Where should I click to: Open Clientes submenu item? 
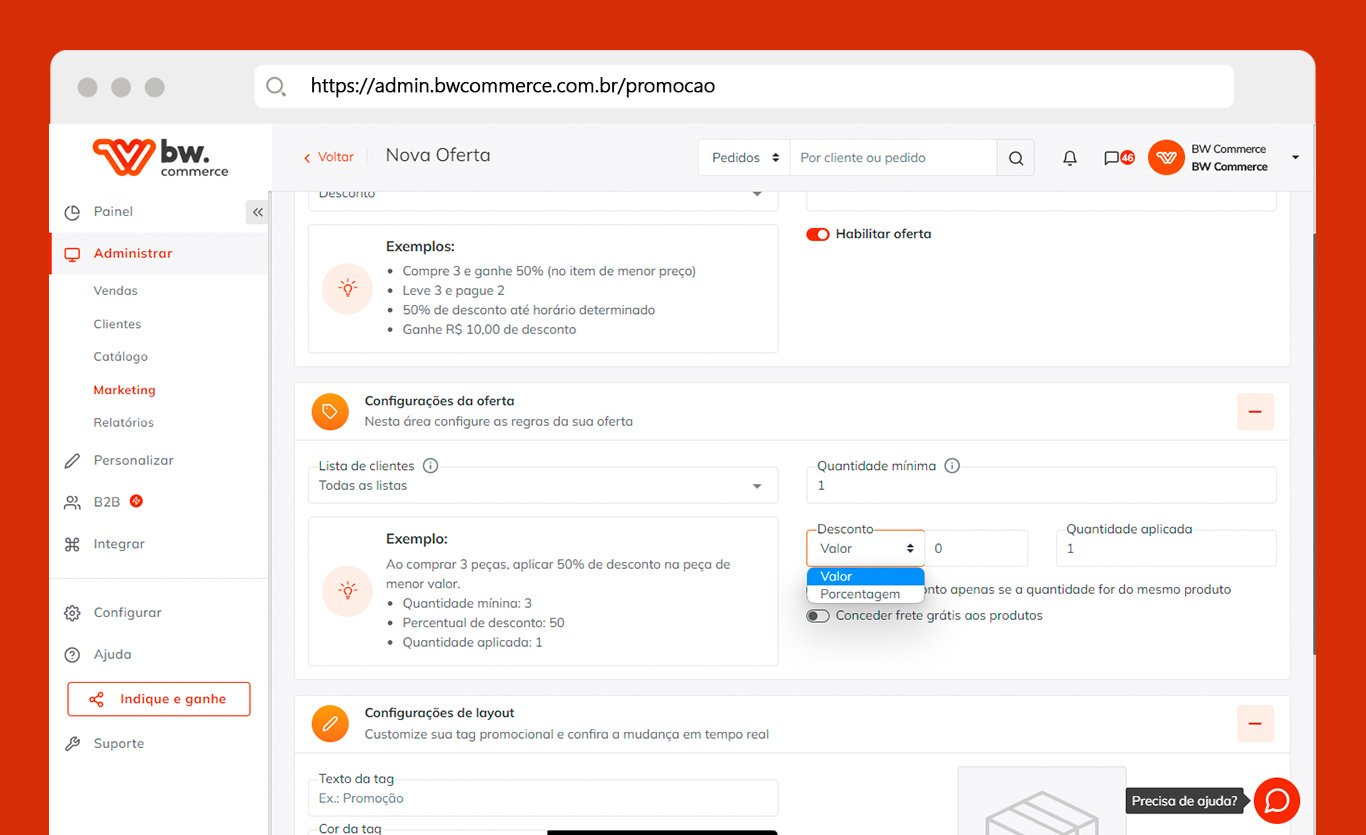point(117,324)
